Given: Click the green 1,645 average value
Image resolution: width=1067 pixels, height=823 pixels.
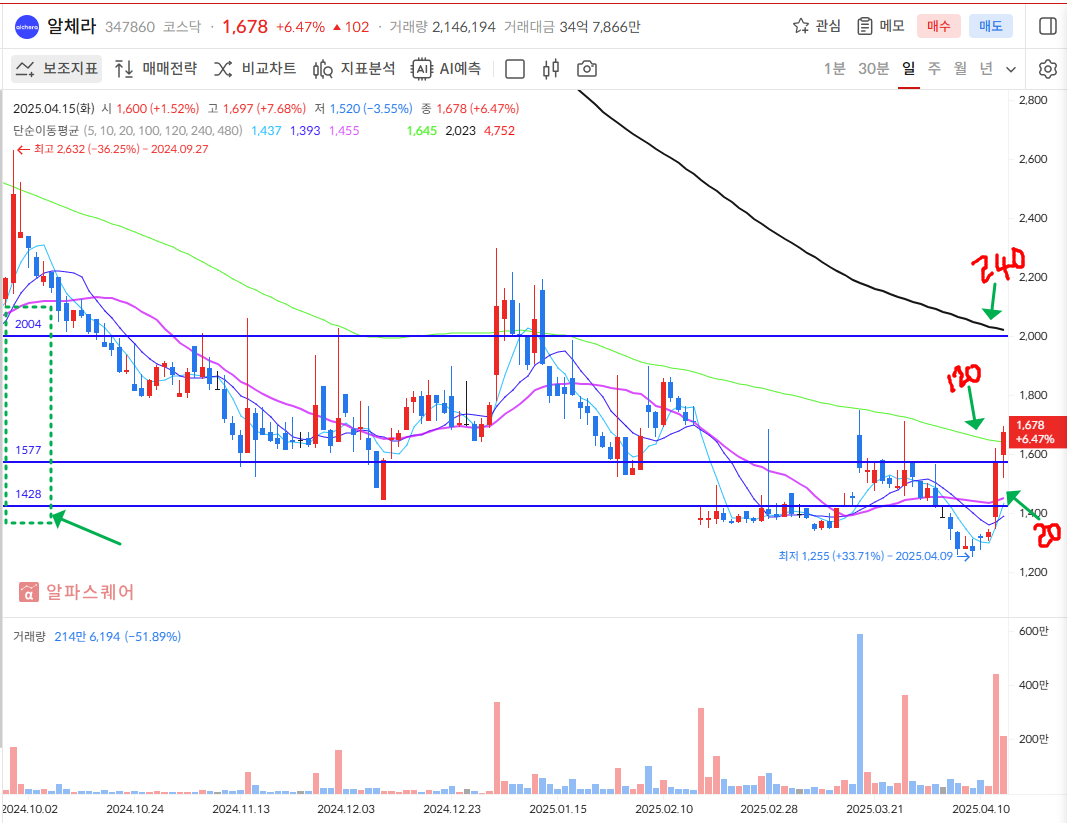Looking at the screenshot, I should point(422,131).
